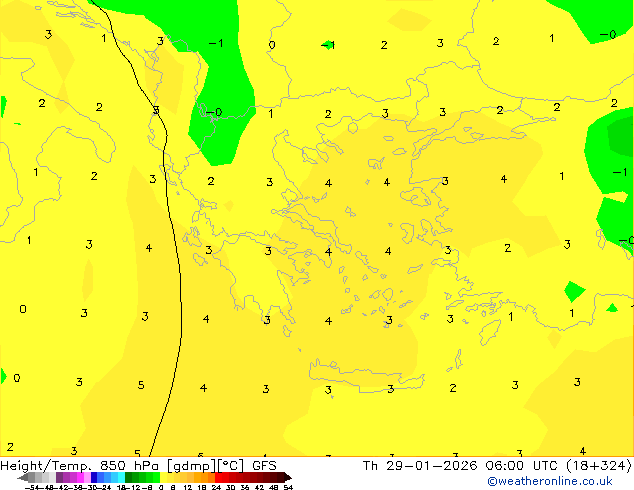The height and width of the screenshot is (490, 634).
Task: Click the "[gdmp]" unit label
Action: click(192, 466)
